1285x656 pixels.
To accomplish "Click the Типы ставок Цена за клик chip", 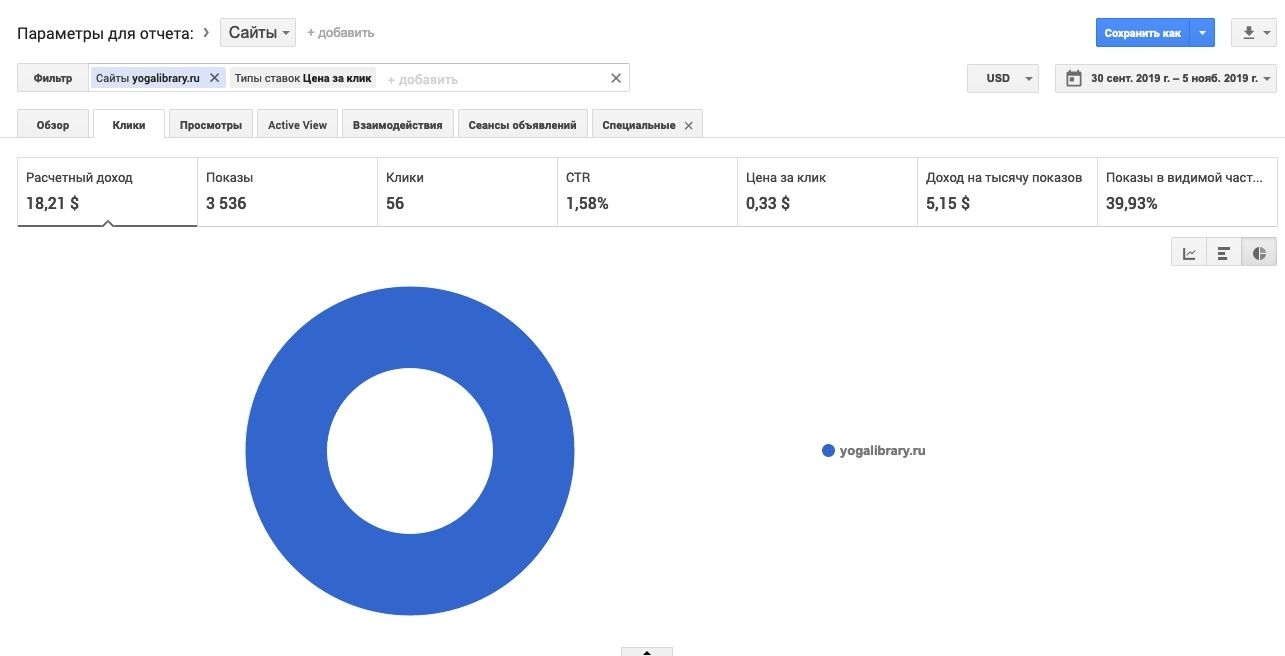I will pyautogui.click(x=303, y=78).
